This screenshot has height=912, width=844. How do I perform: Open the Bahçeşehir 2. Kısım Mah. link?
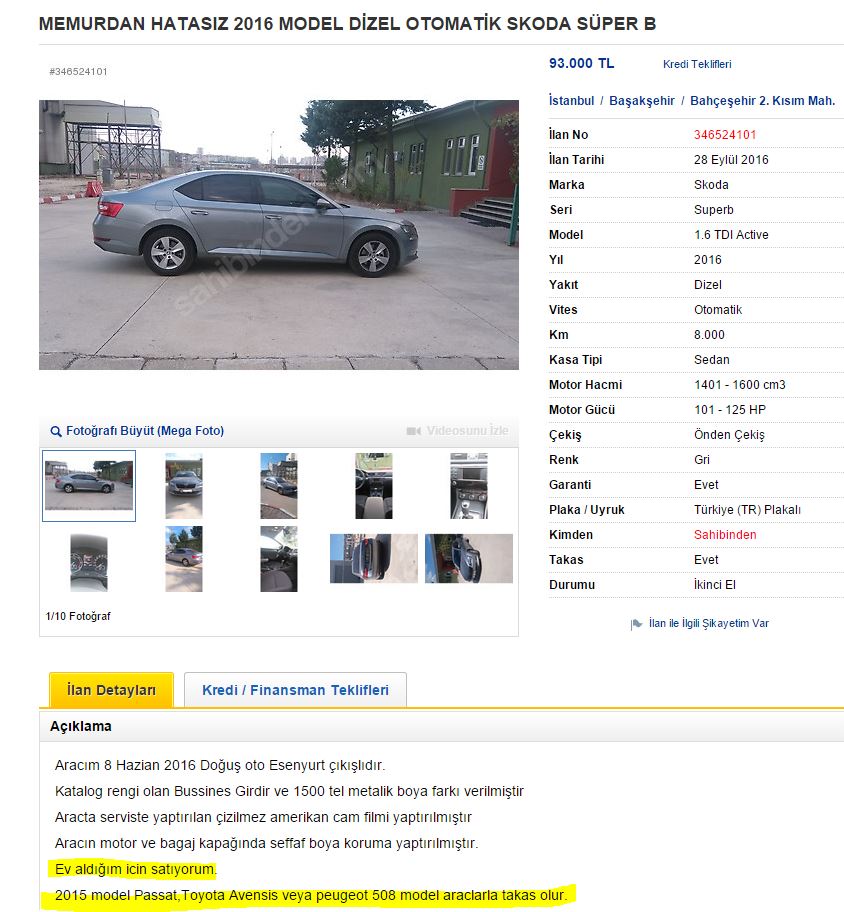tap(763, 101)
